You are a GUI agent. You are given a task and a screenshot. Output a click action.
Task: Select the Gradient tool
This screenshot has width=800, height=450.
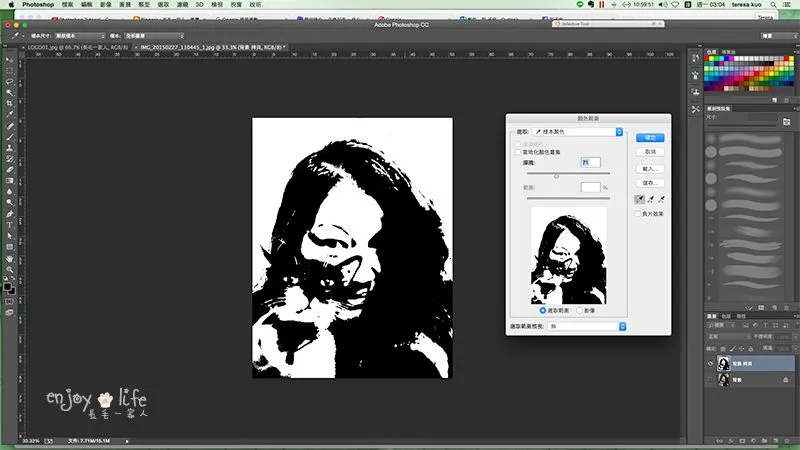(x=10, y=181)
